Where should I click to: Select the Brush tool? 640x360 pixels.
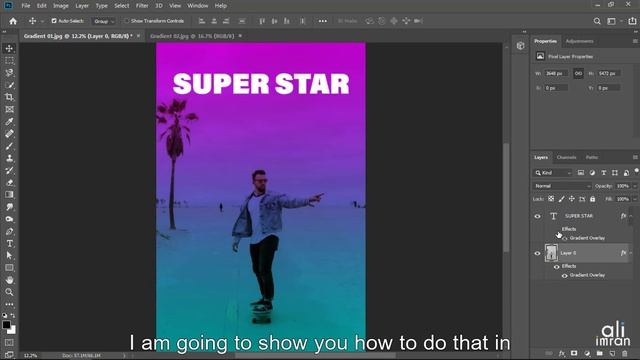pyautogui.click(x=9, y=146)
